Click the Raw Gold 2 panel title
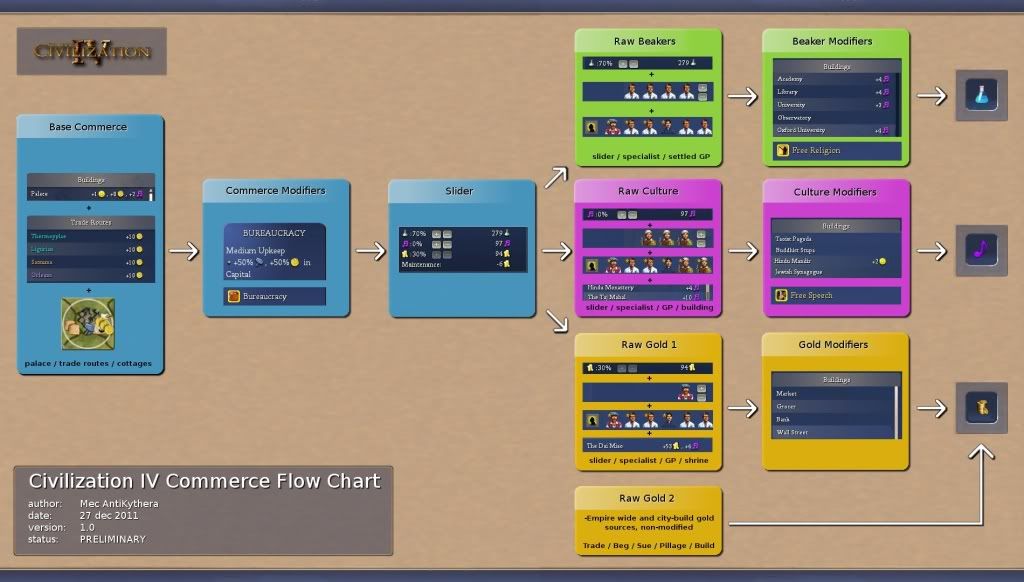Screen dimensions: 1024x582 pos(647,498)
